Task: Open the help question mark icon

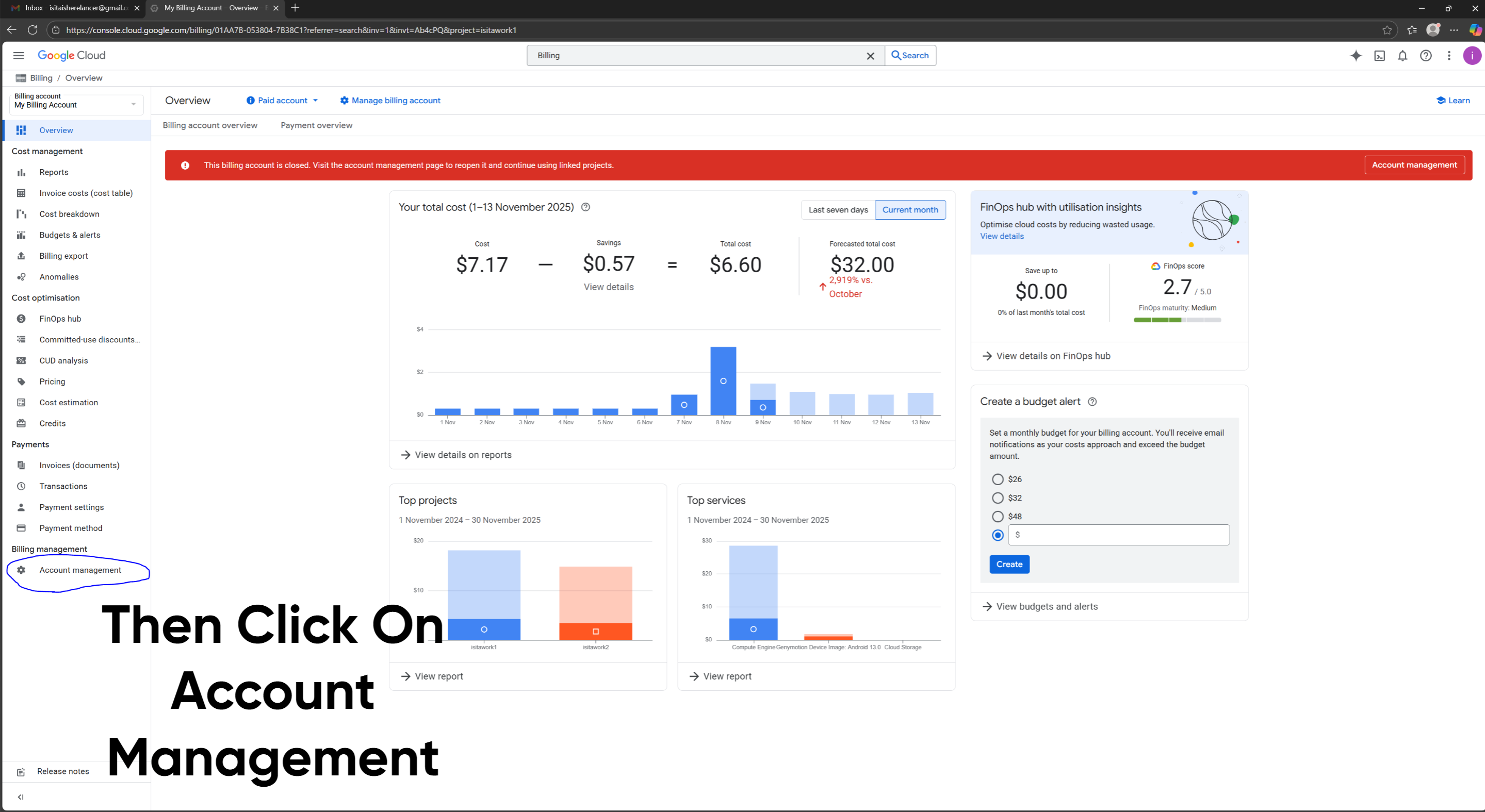Action: pos(1426,55)
